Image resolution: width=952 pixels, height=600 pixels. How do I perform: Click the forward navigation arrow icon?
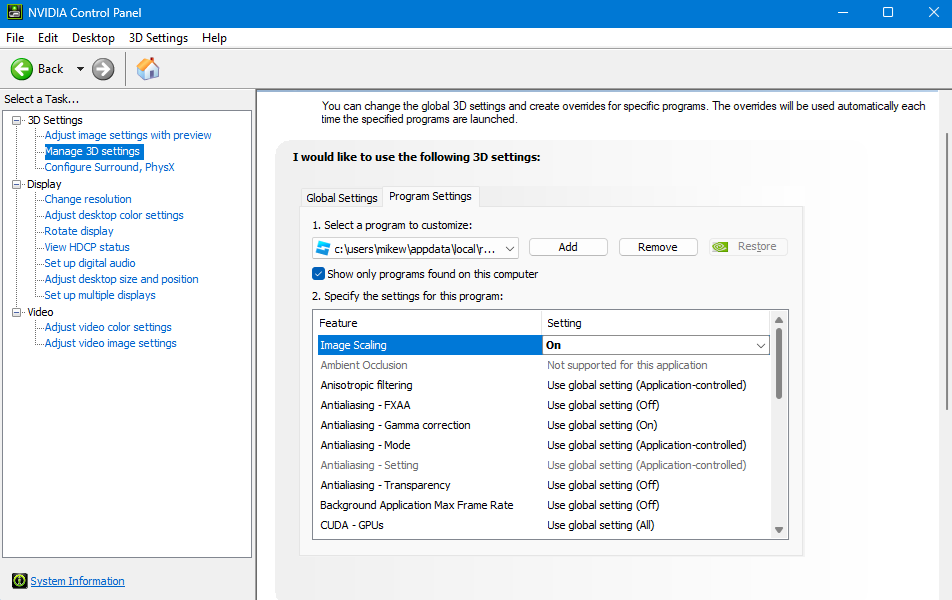102,69
